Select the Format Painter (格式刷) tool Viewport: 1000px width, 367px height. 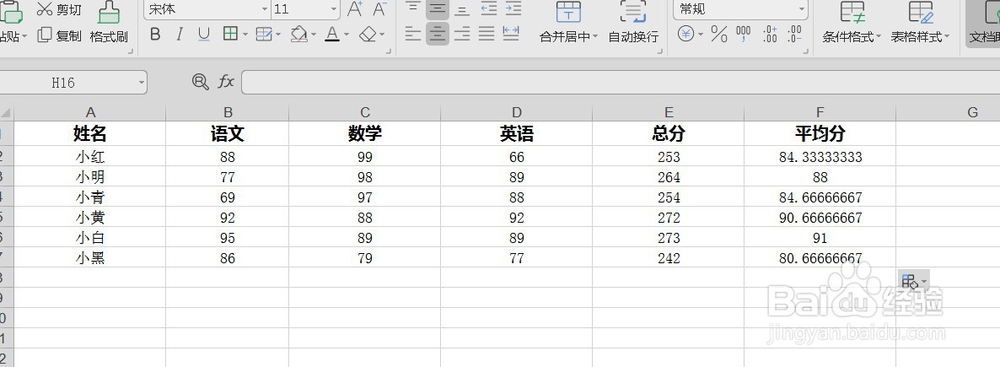click(x=109, y=22)
